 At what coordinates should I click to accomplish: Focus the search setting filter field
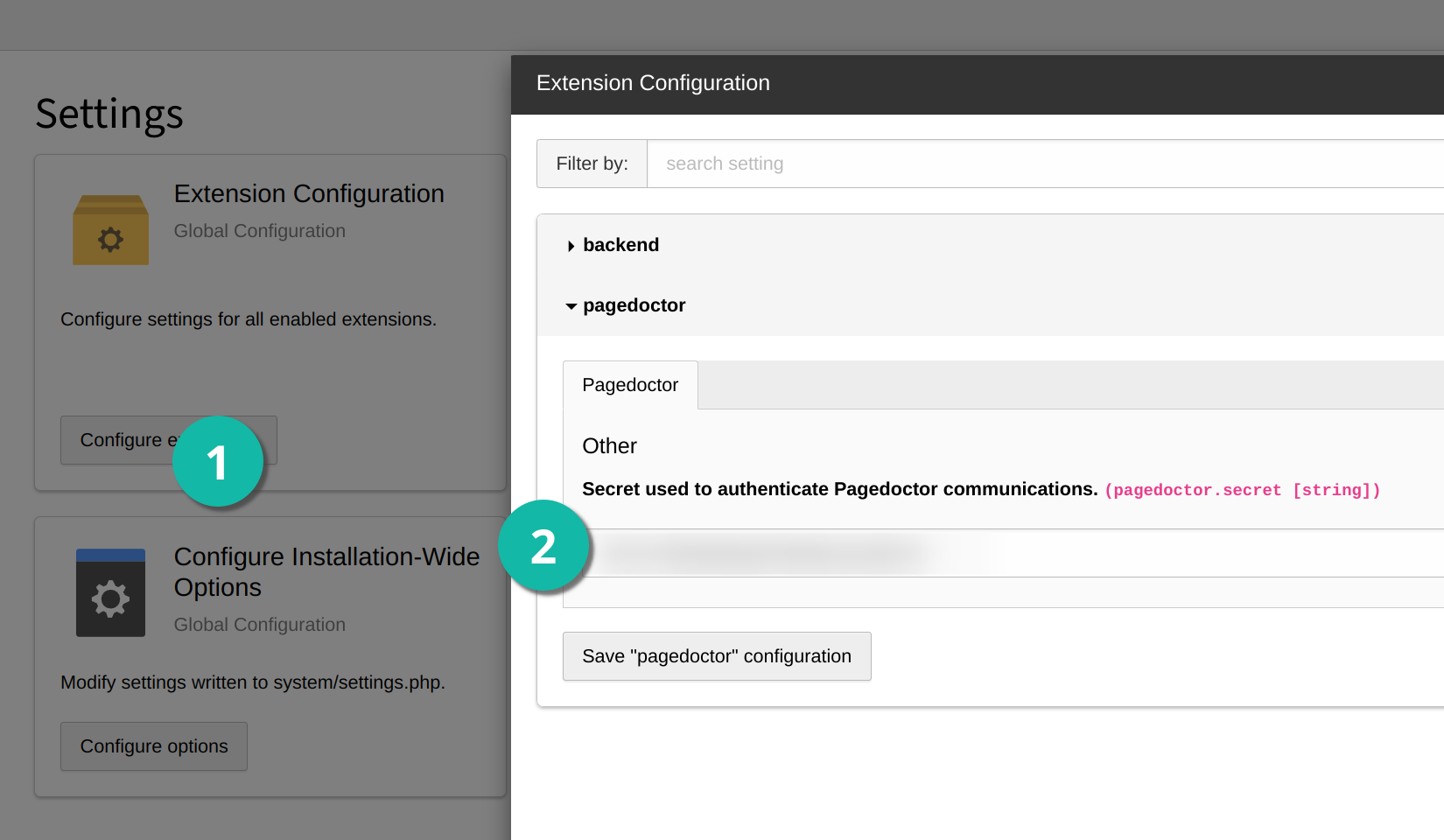pyautogui.click(x=1045, y=164)
